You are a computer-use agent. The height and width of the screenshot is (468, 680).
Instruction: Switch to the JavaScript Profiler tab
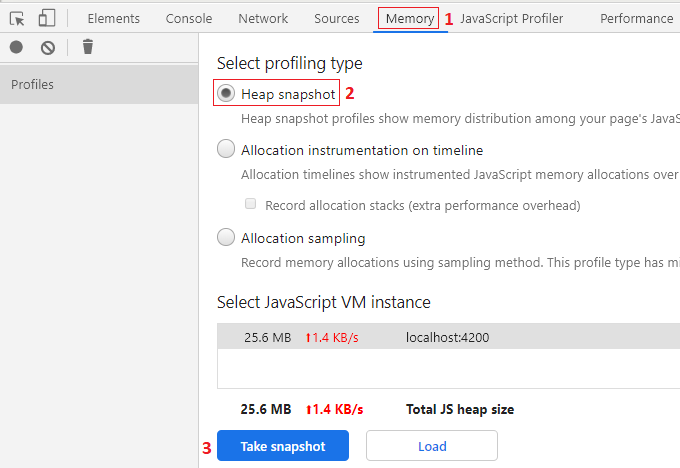512,19
